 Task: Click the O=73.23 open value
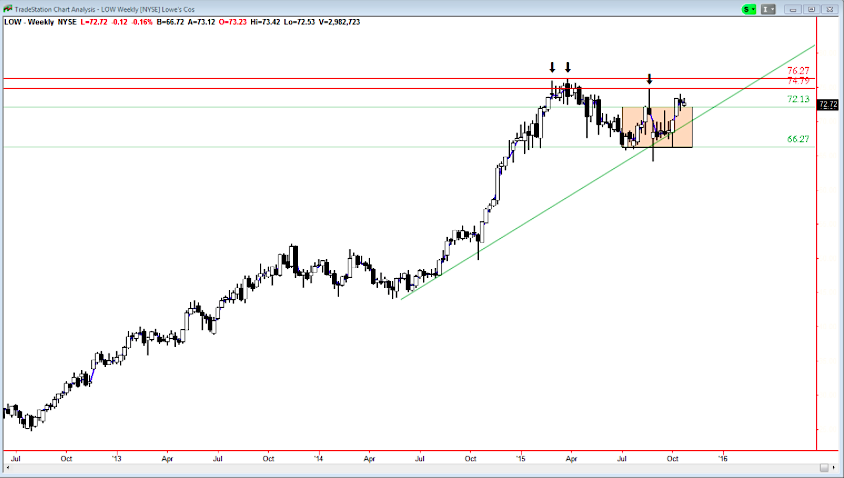tap(233, 22)
